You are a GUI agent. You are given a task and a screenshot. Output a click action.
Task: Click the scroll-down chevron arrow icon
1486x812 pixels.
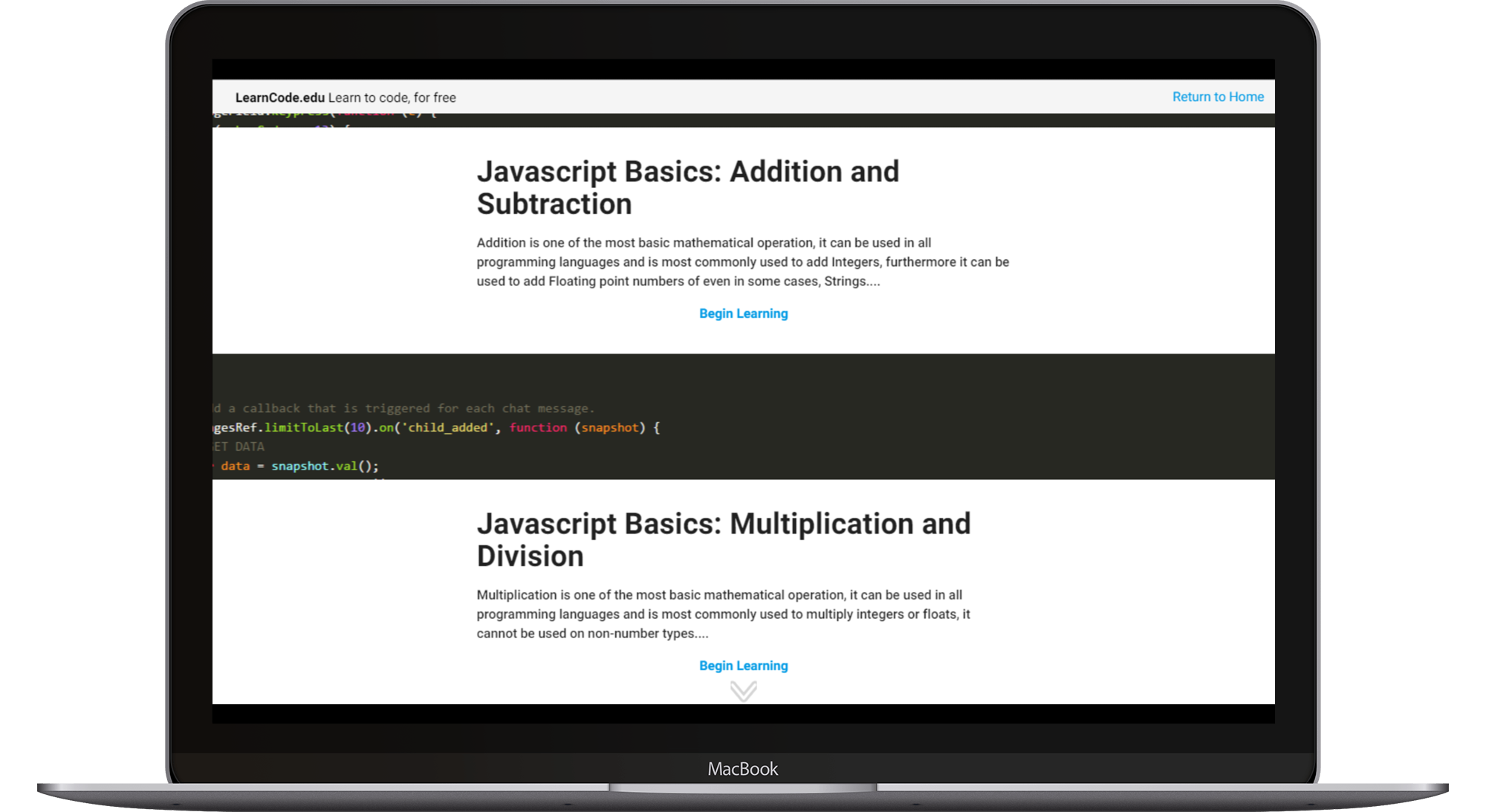pyautogui.click(x=743, y=691)
